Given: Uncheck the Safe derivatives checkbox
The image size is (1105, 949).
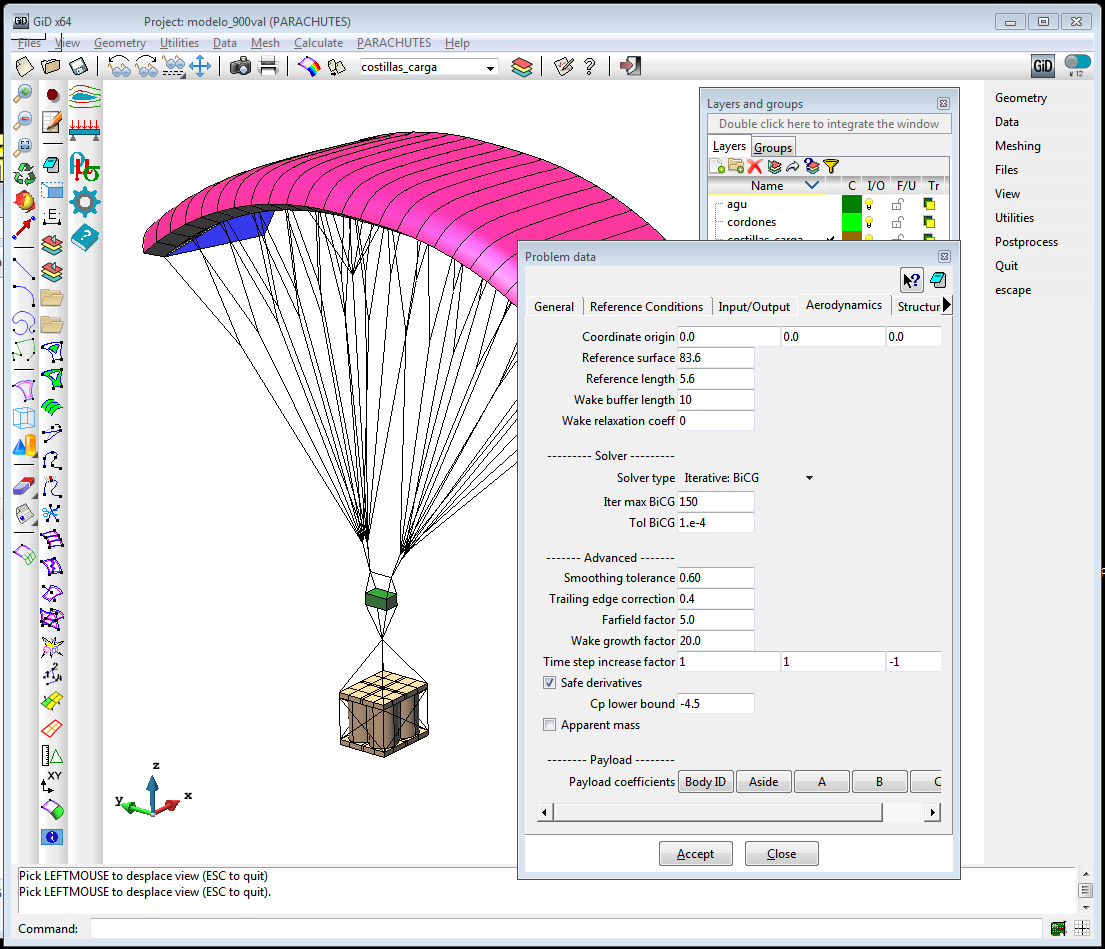Looking at the screenshot, I should (x=549, y=683).
